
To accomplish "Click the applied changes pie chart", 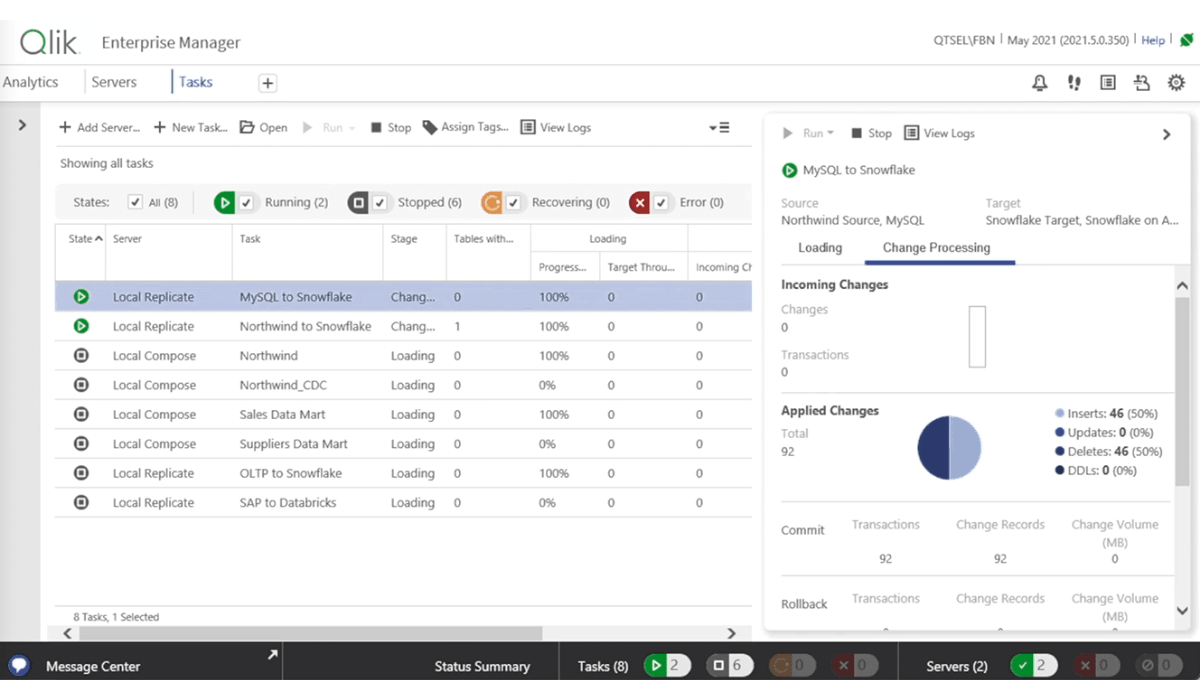I will click(949, 448).
